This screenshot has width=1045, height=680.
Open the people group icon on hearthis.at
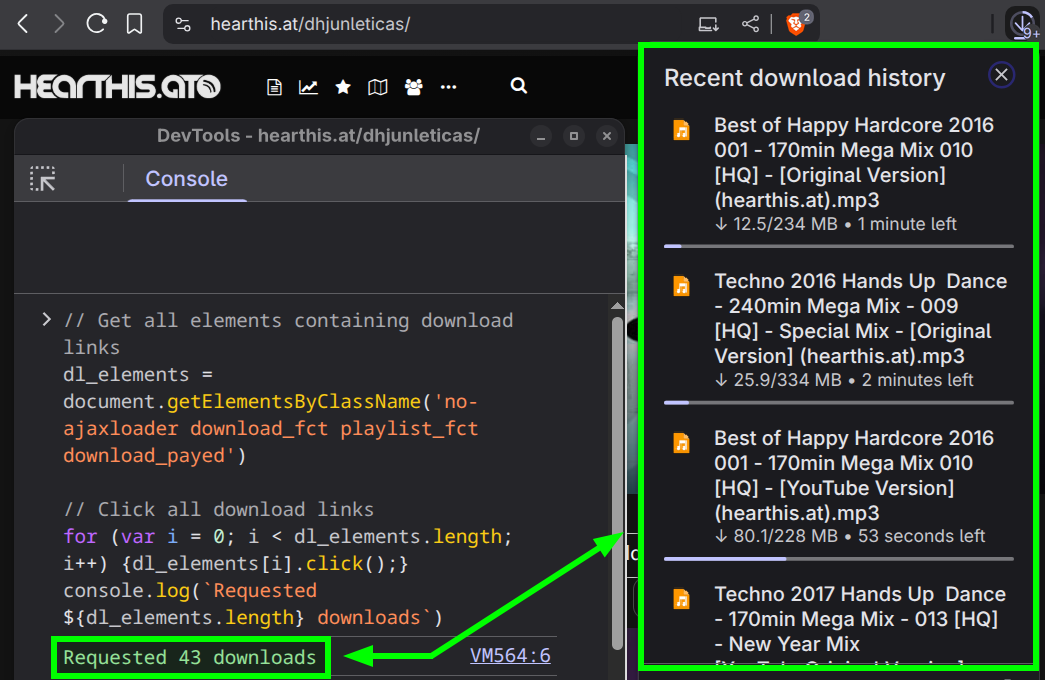tap(413, 87)
